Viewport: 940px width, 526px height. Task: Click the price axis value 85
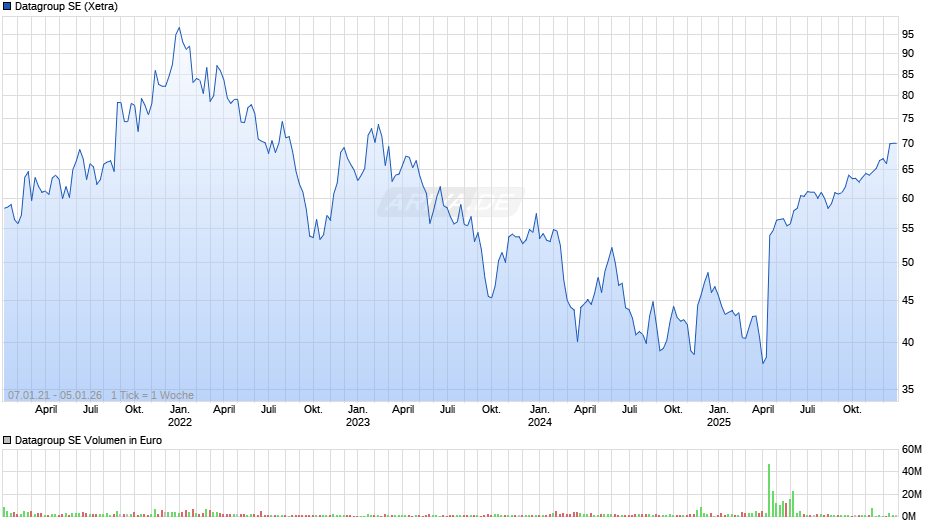click(x=908, y=74)
